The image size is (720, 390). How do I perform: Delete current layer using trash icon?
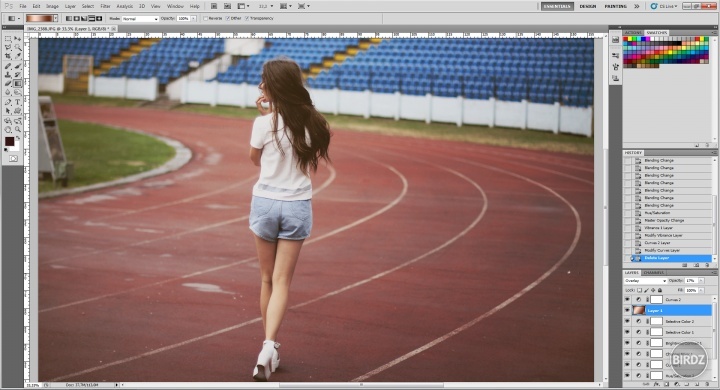pos(707,384)
